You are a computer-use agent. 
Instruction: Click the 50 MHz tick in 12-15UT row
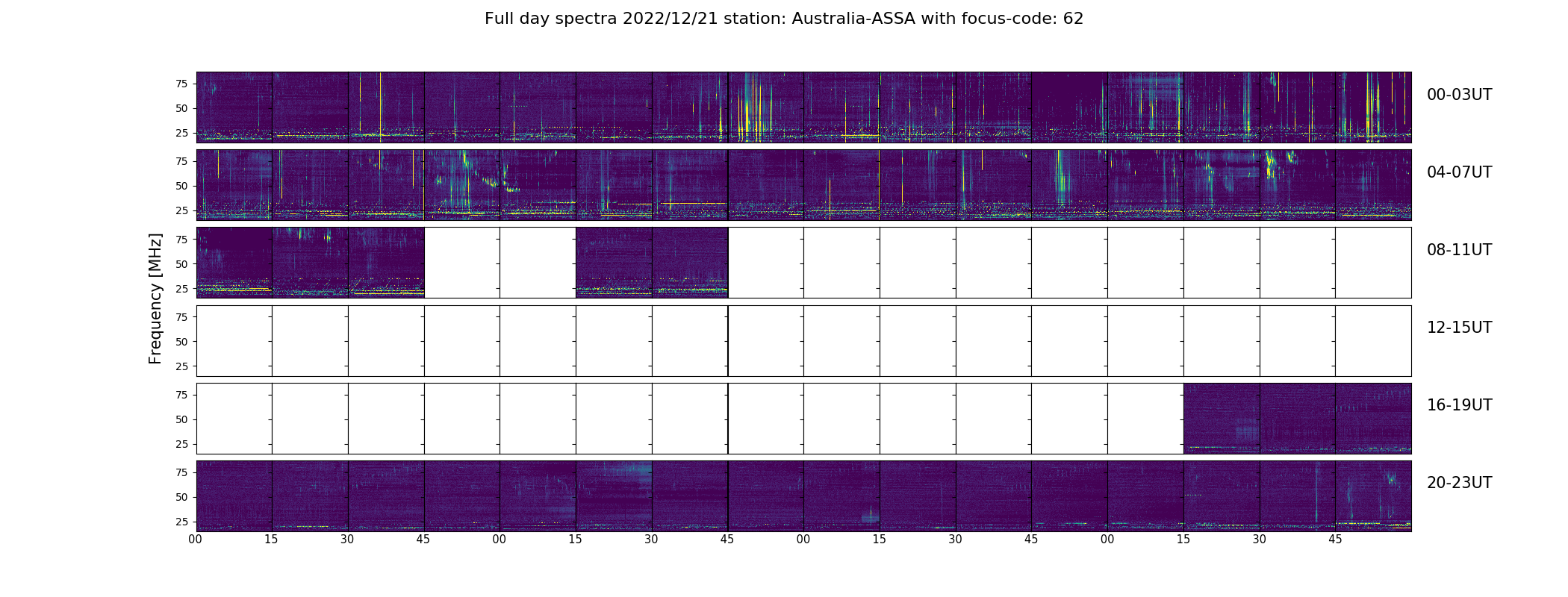point(181,342)
